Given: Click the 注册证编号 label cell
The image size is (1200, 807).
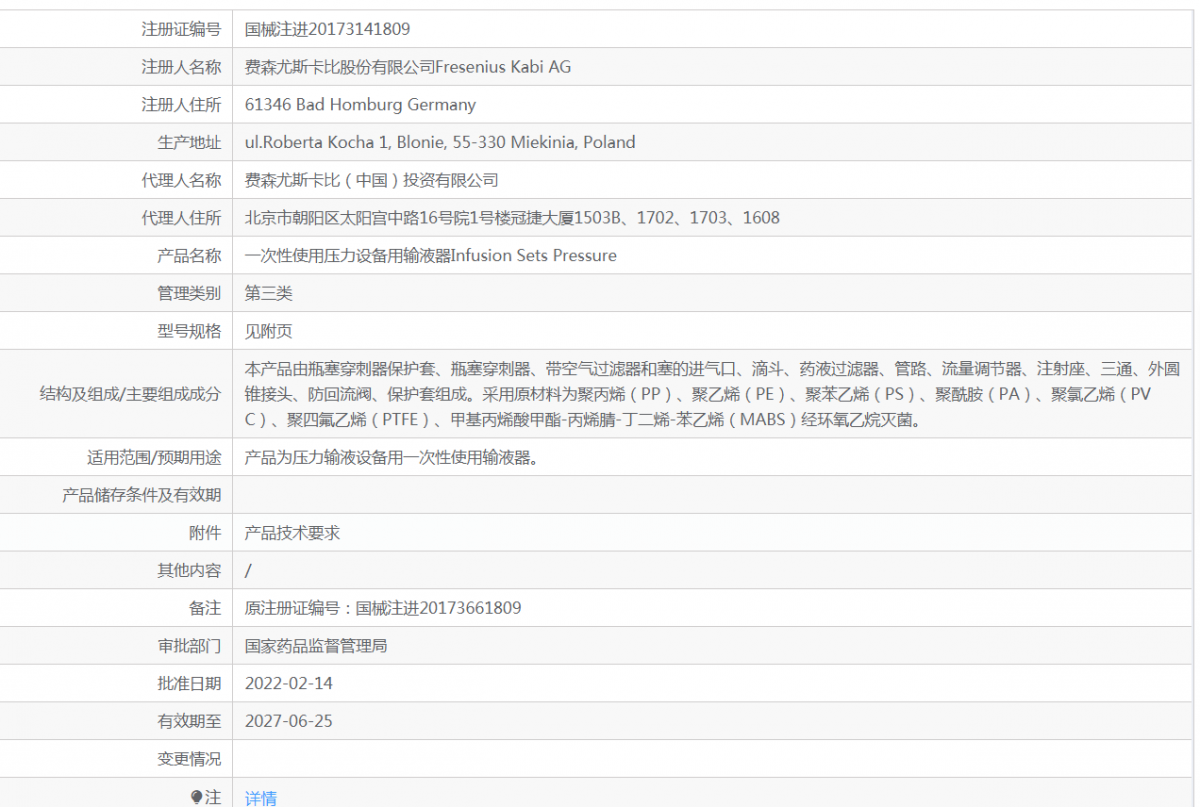Looking at the screenshot, I should point(181,29).
